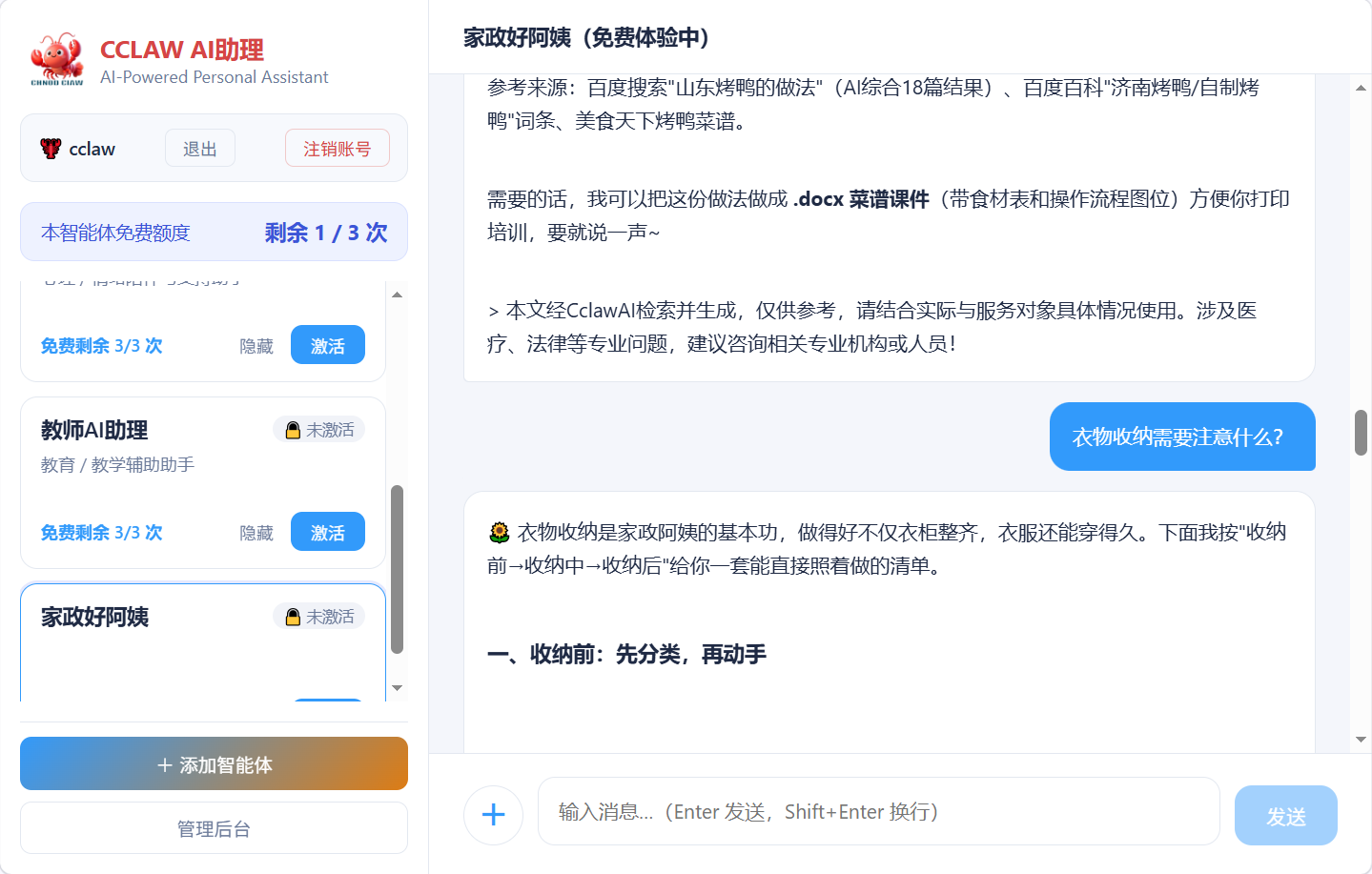Click the AI-Powered Personal Assistant tagline
The height and width of the screenshot is (874, 1372).
click(x=214, y=77)
